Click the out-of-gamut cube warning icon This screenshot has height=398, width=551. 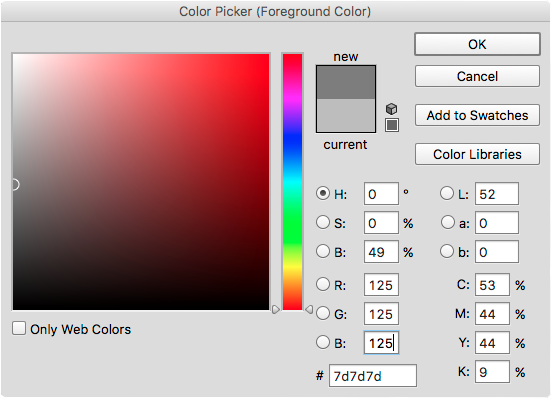(x=391, y=109)
